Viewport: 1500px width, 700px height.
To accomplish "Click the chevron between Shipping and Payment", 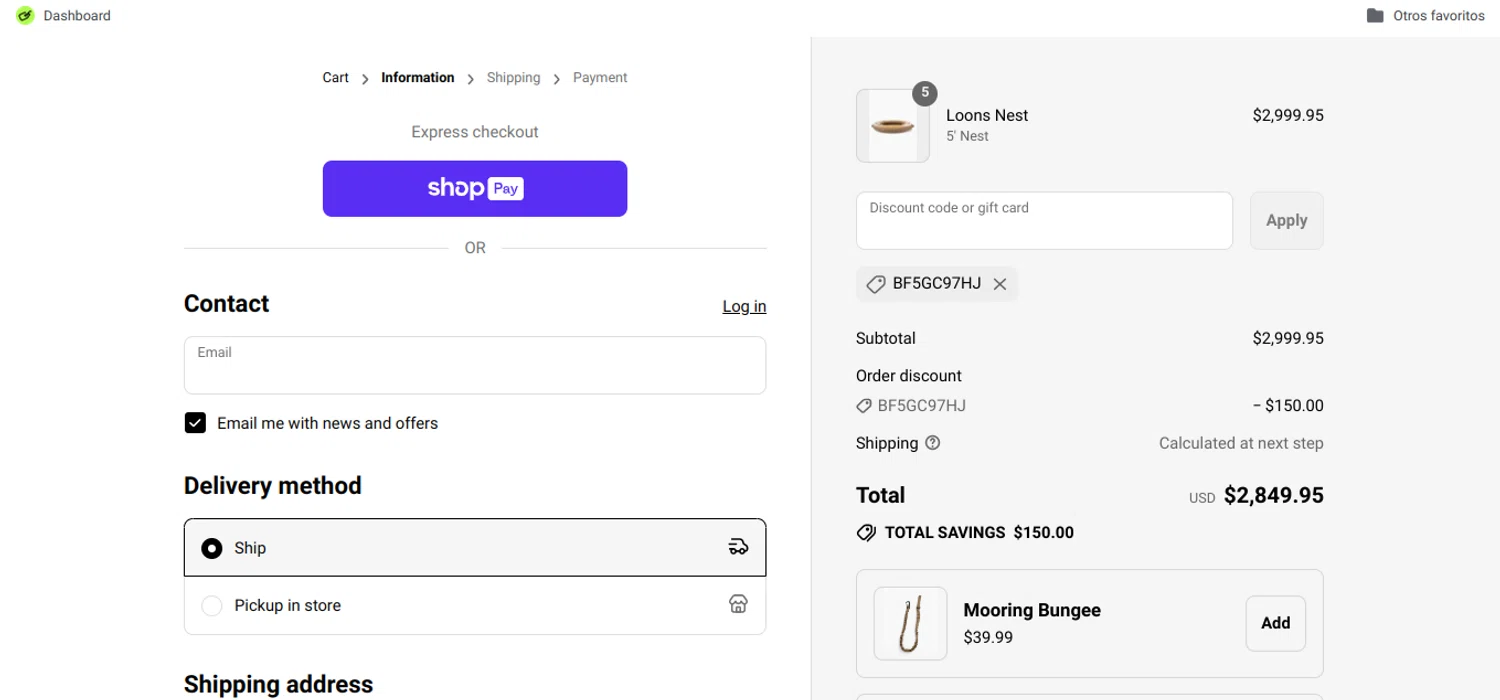I will [x=557, y=78].
